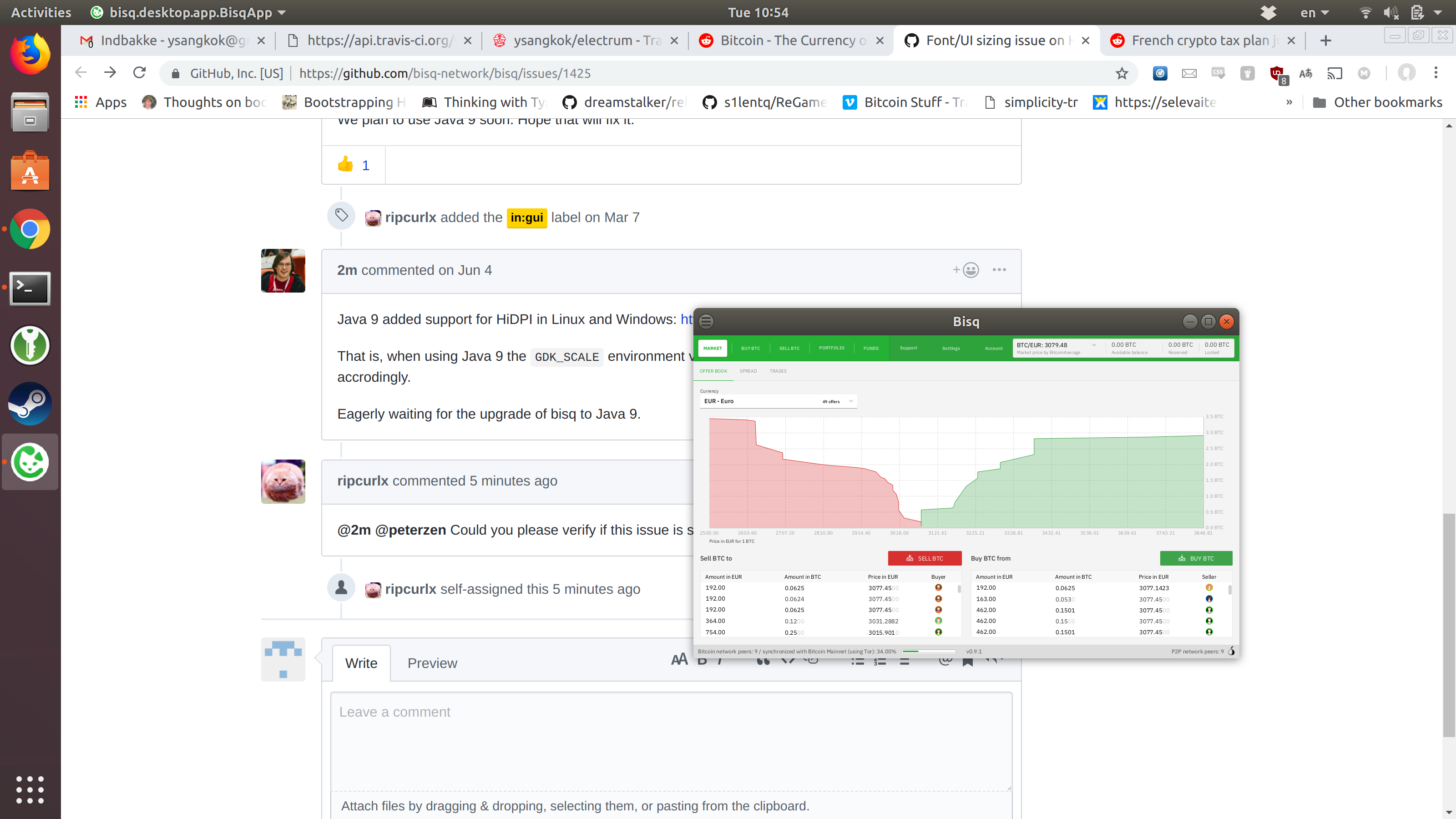Open Firefox from the Ubuntu dock
Viewport: 1456px width, 819px height.
[x=30, y=54]
